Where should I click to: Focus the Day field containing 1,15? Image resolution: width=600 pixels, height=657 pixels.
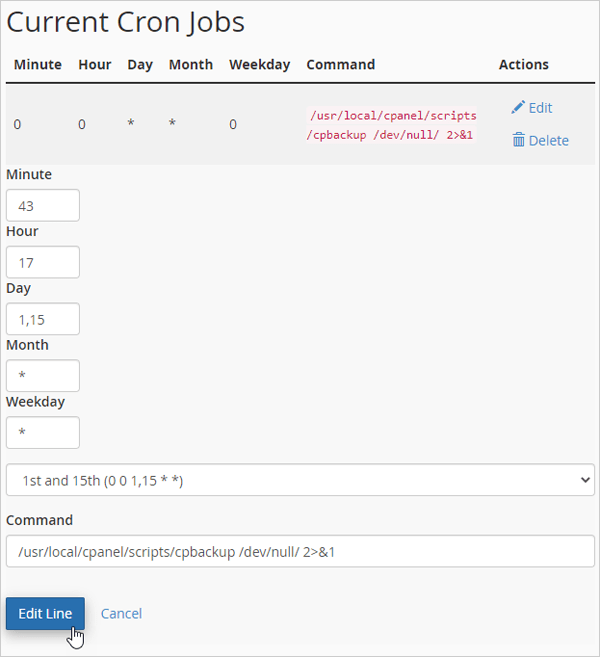[43, 319]
